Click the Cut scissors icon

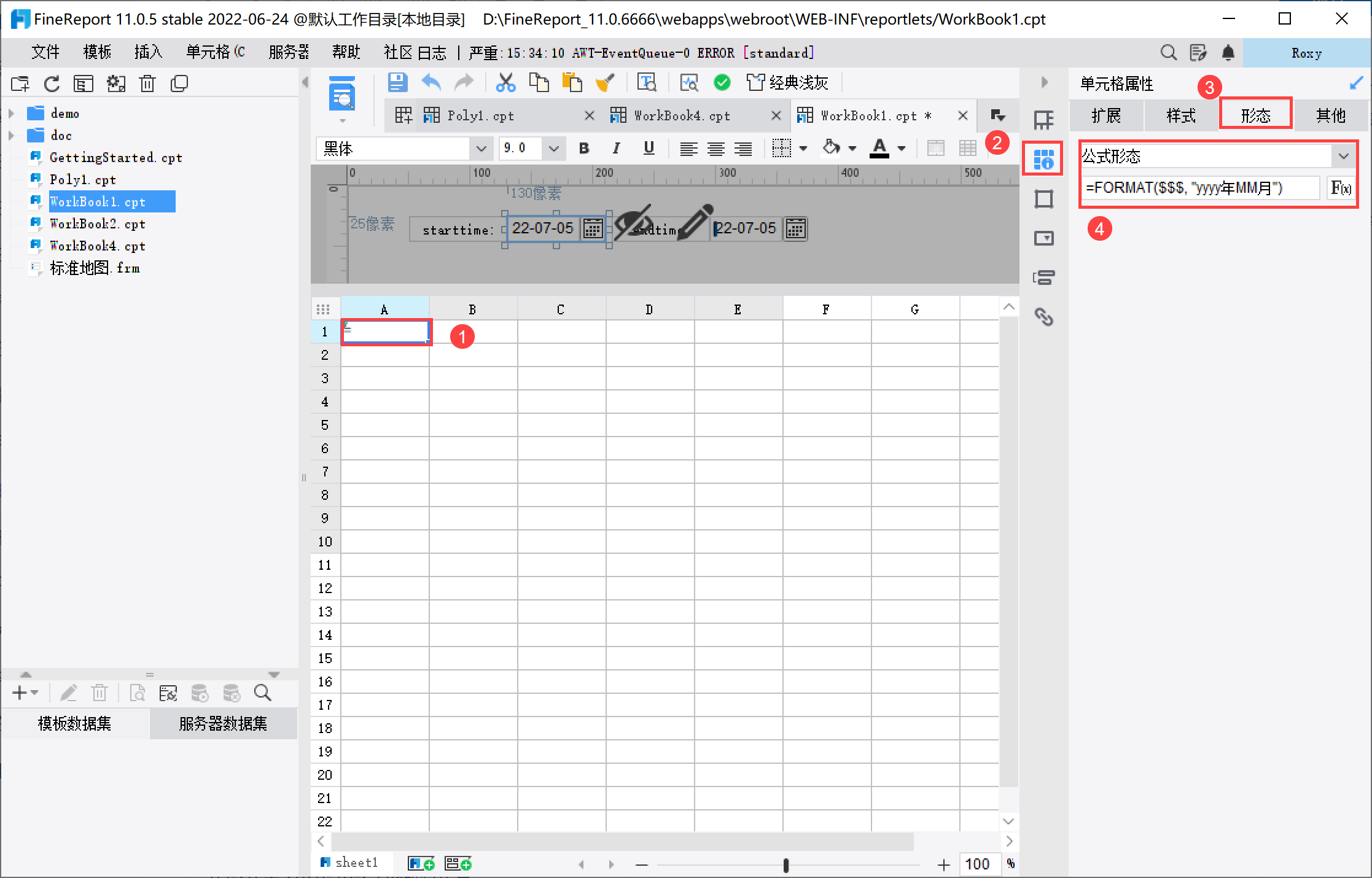(x=505, y=82)
